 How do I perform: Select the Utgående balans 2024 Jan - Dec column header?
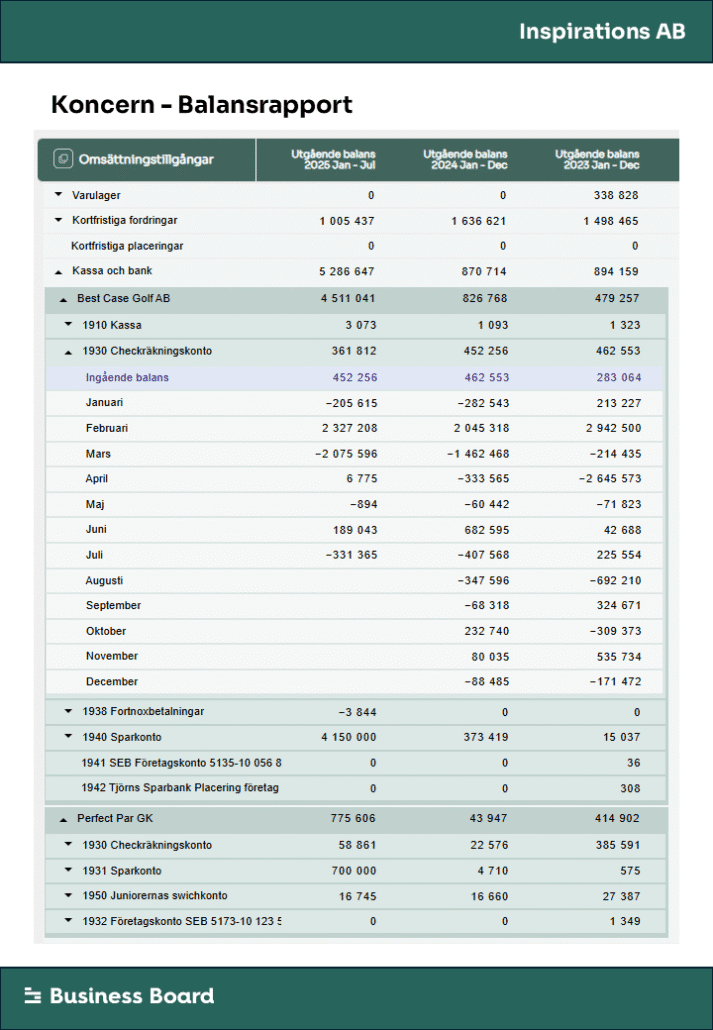tap(465, 159)
